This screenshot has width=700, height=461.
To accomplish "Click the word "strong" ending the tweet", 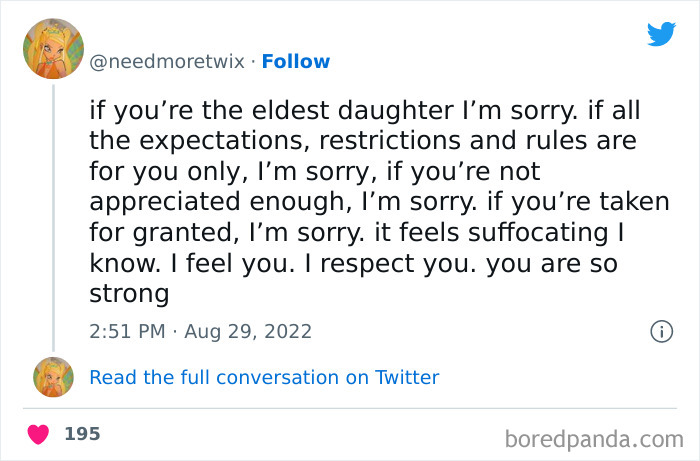I will point(129,295).
